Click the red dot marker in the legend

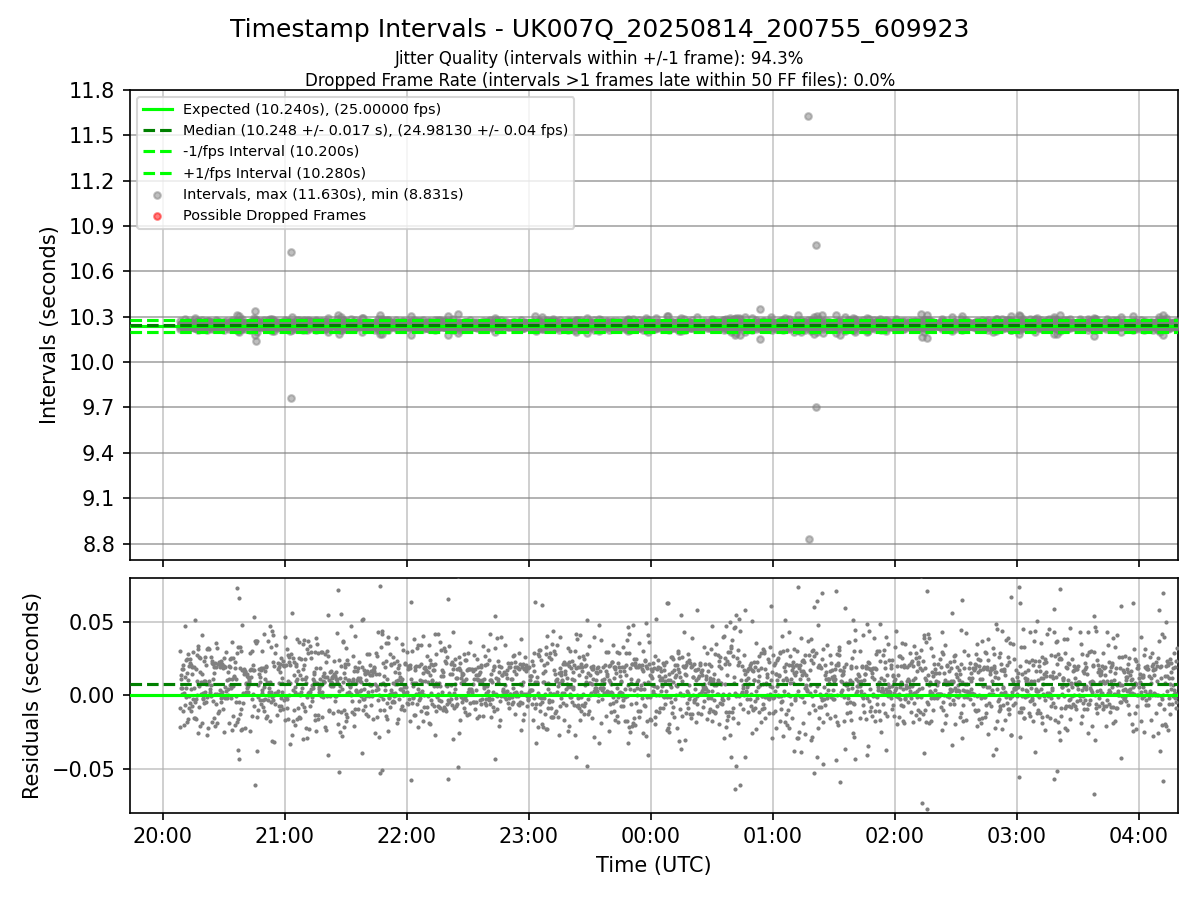tap(158, 215)
